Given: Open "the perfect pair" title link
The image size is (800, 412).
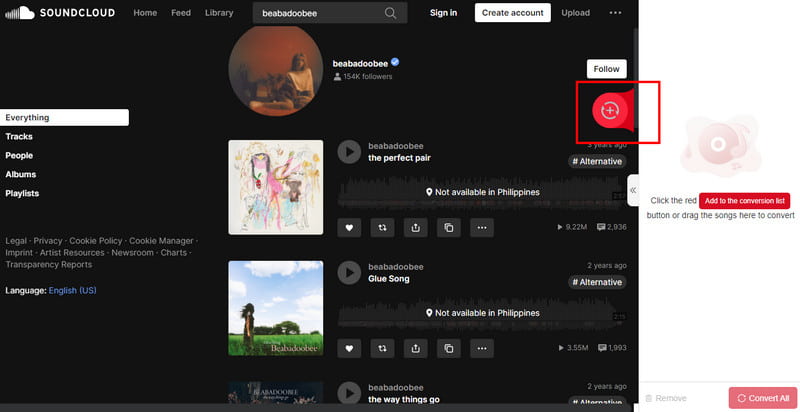Looking at the screenshot, I should tap(399, 158).
